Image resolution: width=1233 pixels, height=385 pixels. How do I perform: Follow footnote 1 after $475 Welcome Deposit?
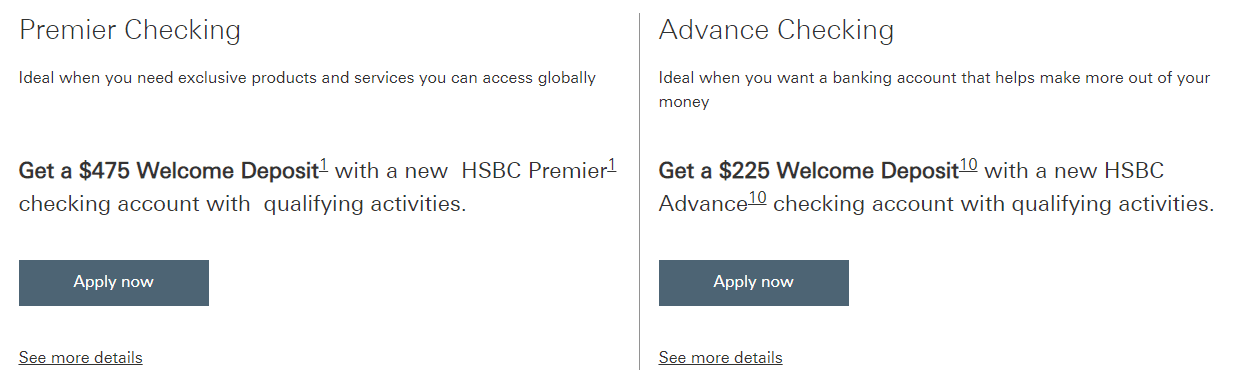pos(324,165)
